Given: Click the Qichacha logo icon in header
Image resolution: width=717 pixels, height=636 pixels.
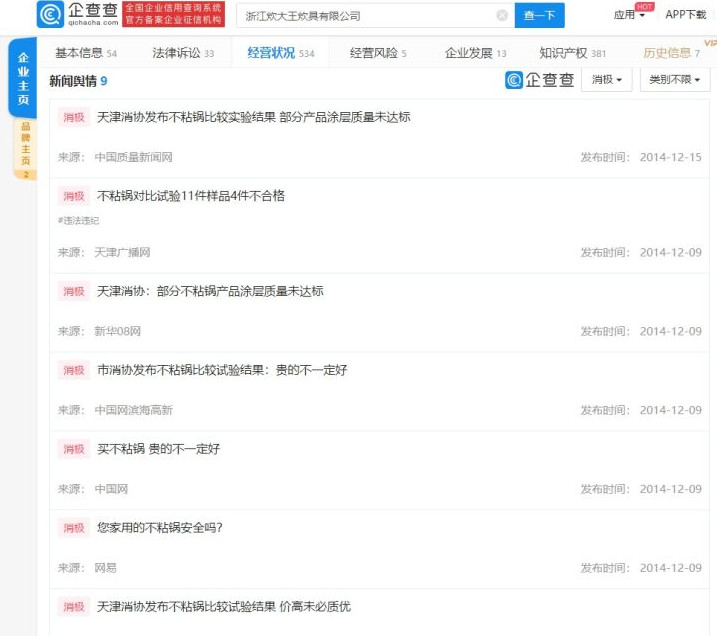Looking at the screenshot, I should coord(50,15).
